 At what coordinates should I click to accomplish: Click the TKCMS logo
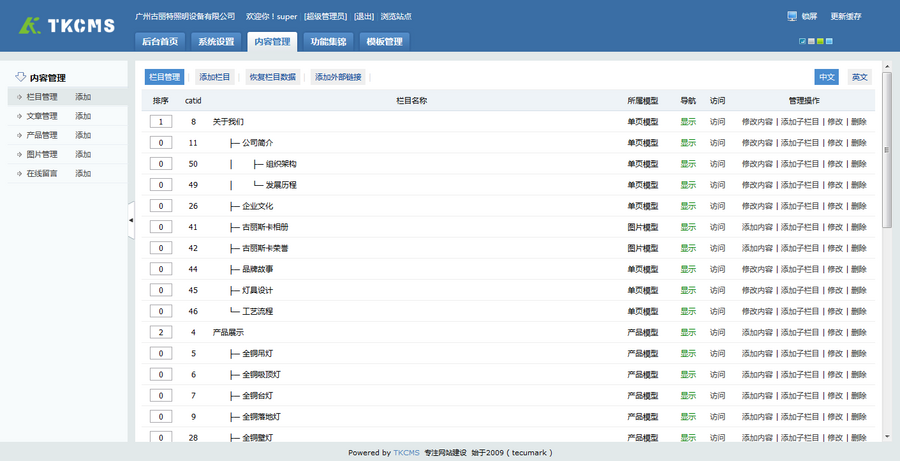point(67,25)
